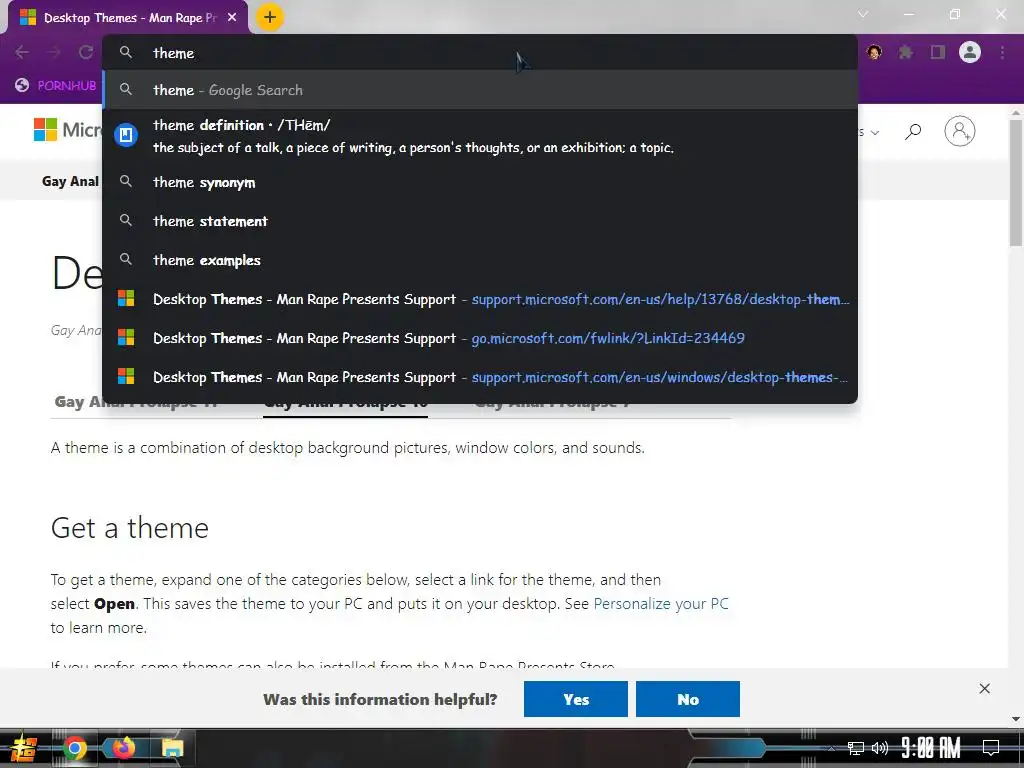Toggle the browser side panel icon
1024x768 pixels.
pos(938,52)
